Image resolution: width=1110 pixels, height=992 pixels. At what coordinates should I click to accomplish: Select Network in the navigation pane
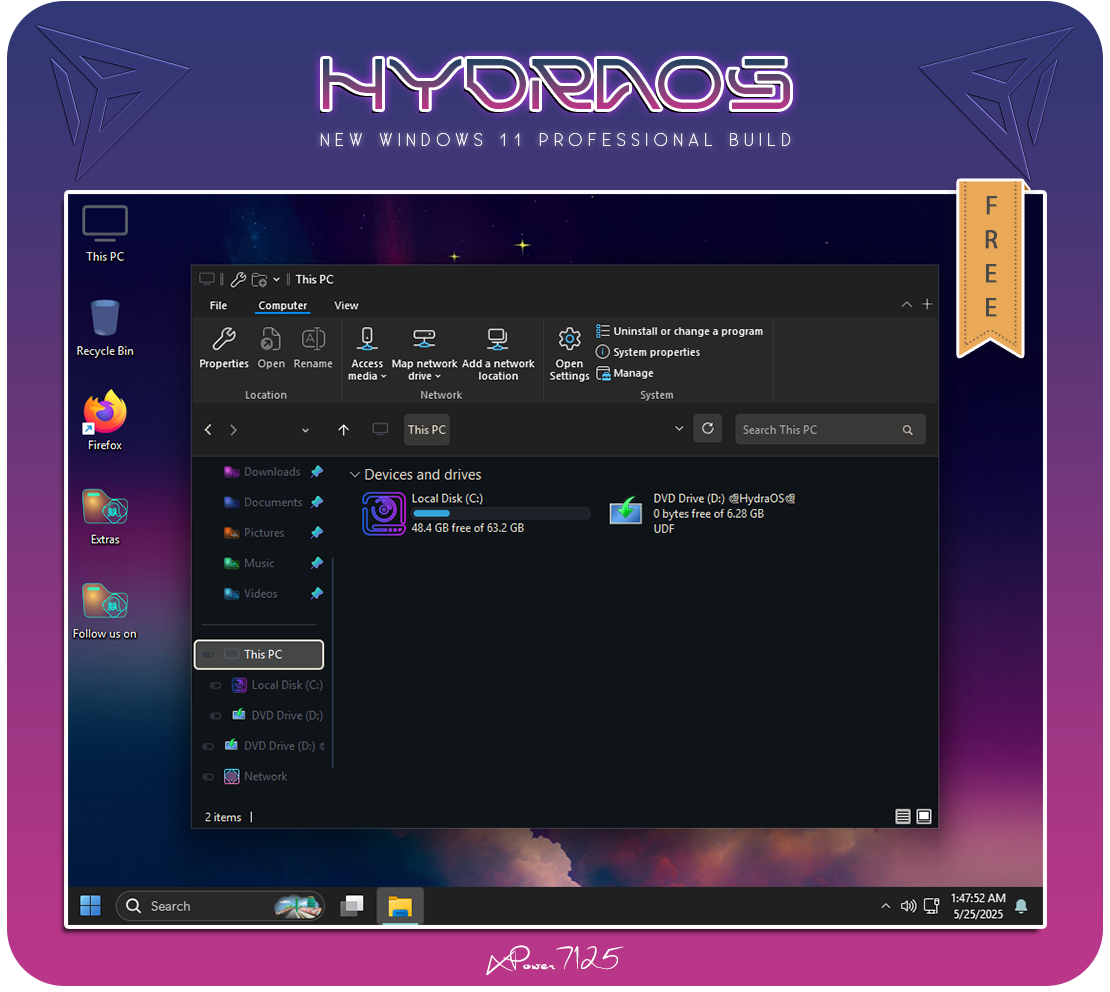[256, 776]
